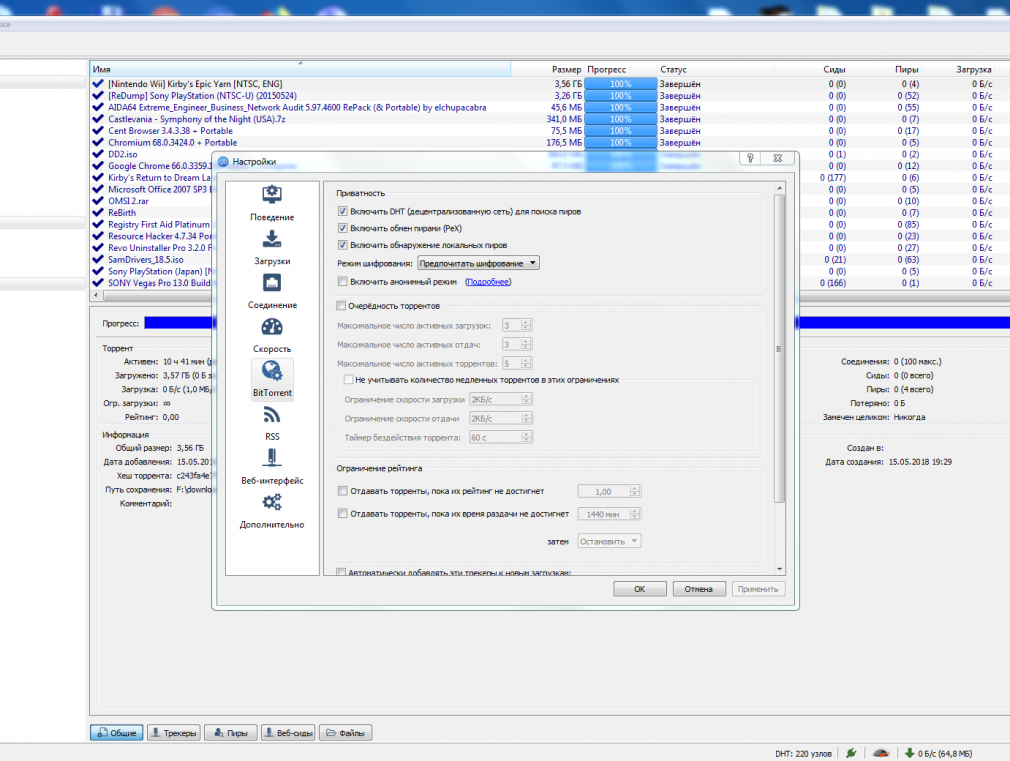This screenshot has height=761, width=1010.
Task: Open the Дополнительно settings section
Action: (x=272, y=510)
